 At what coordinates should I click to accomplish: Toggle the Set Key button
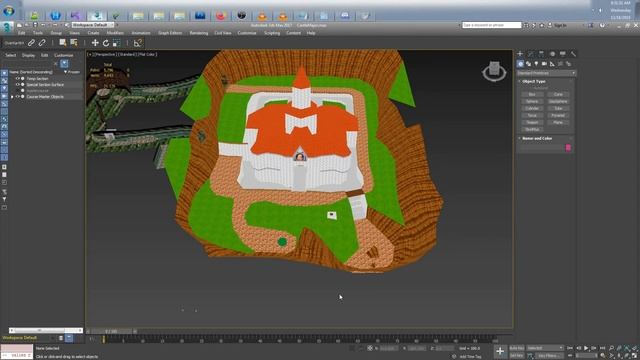(517, 356)
